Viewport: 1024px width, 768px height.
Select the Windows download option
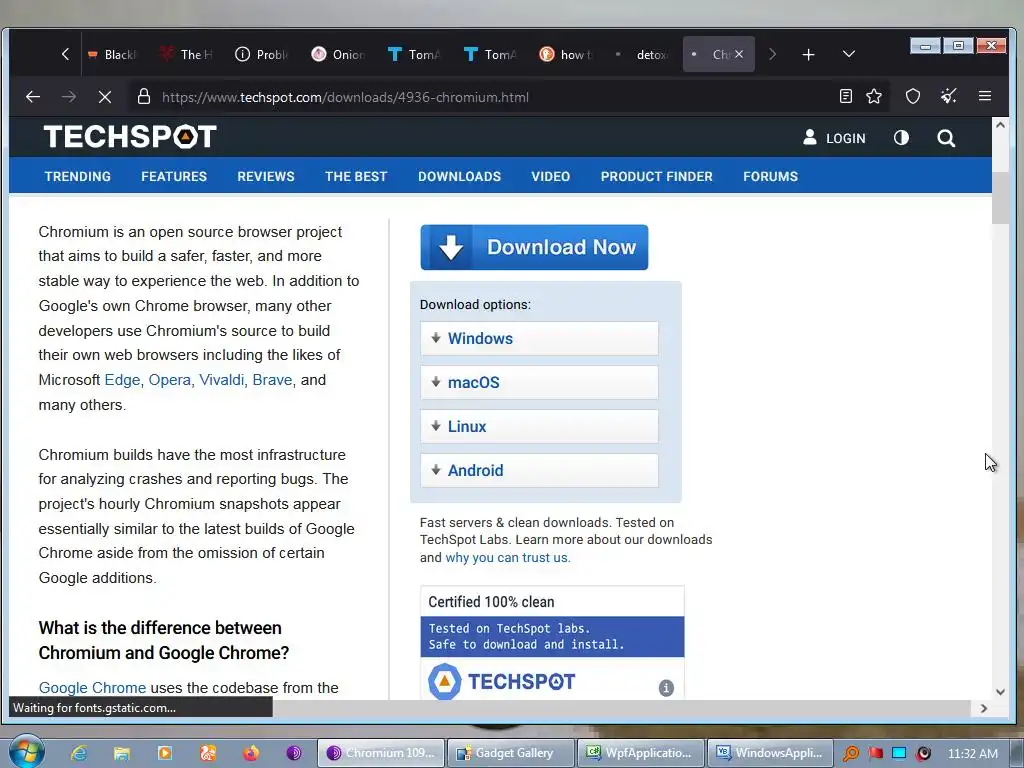539,338
